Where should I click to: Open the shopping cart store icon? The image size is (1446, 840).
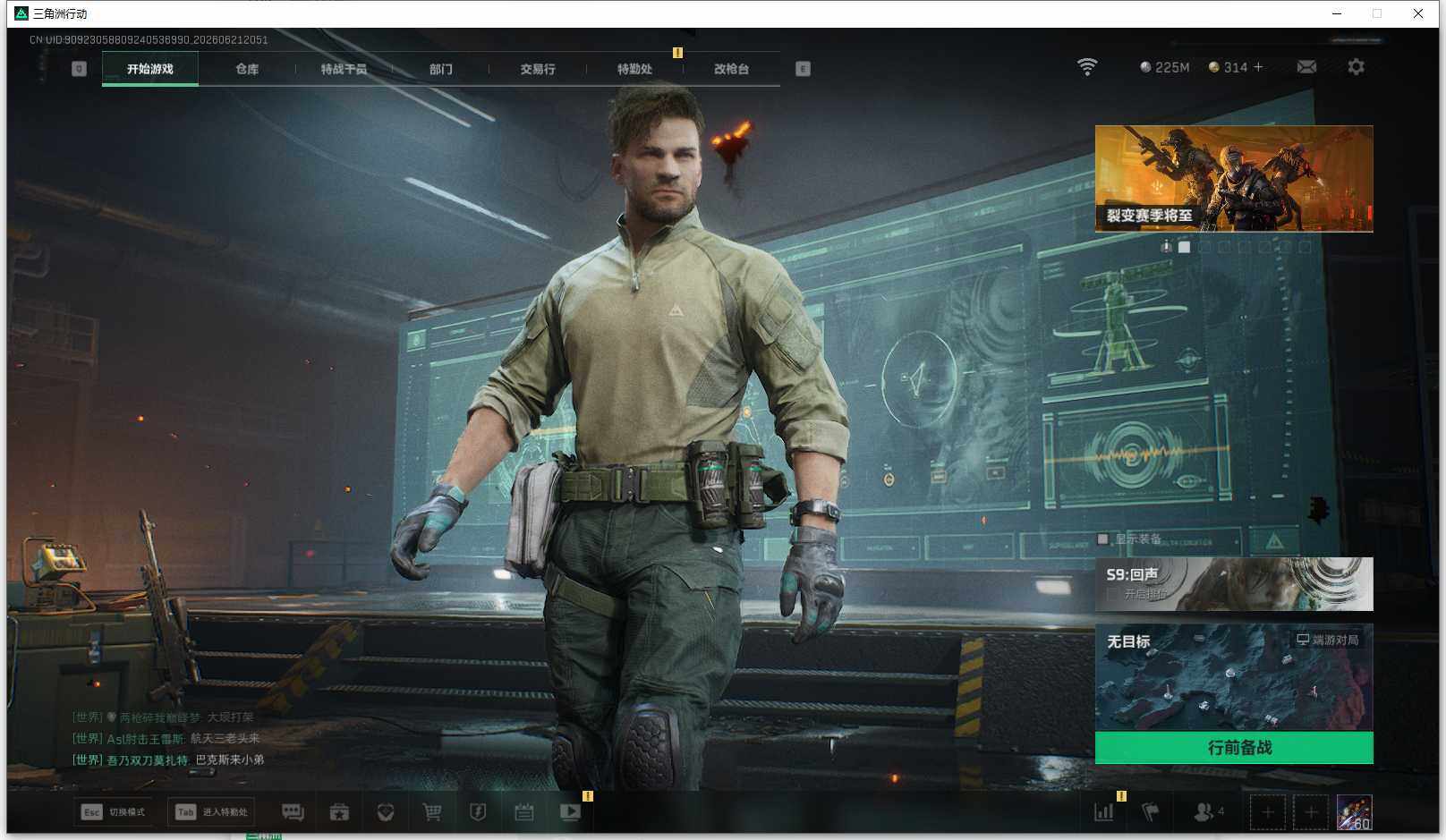click(x=432, y=812)
